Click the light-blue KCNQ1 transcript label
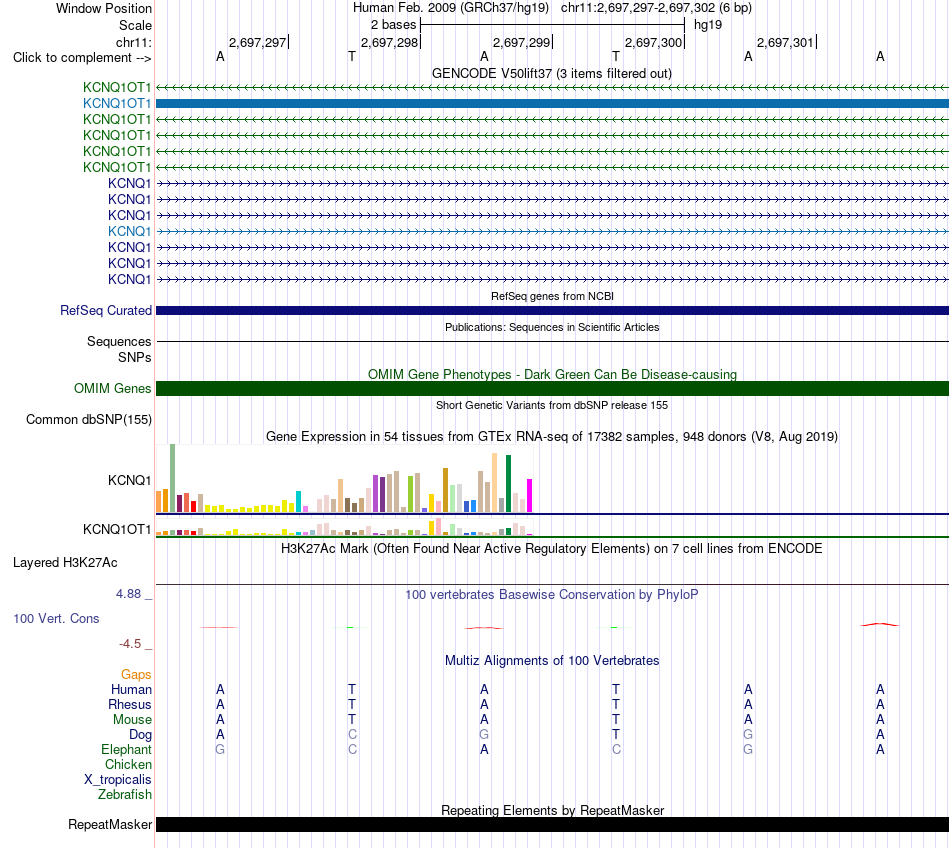 tap(130, 231)
